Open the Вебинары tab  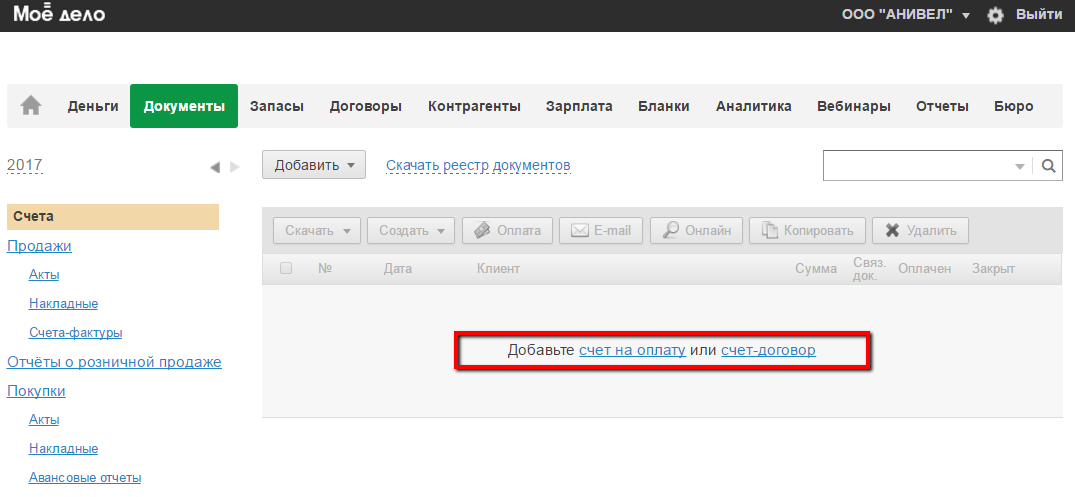[x=854, y=106]
